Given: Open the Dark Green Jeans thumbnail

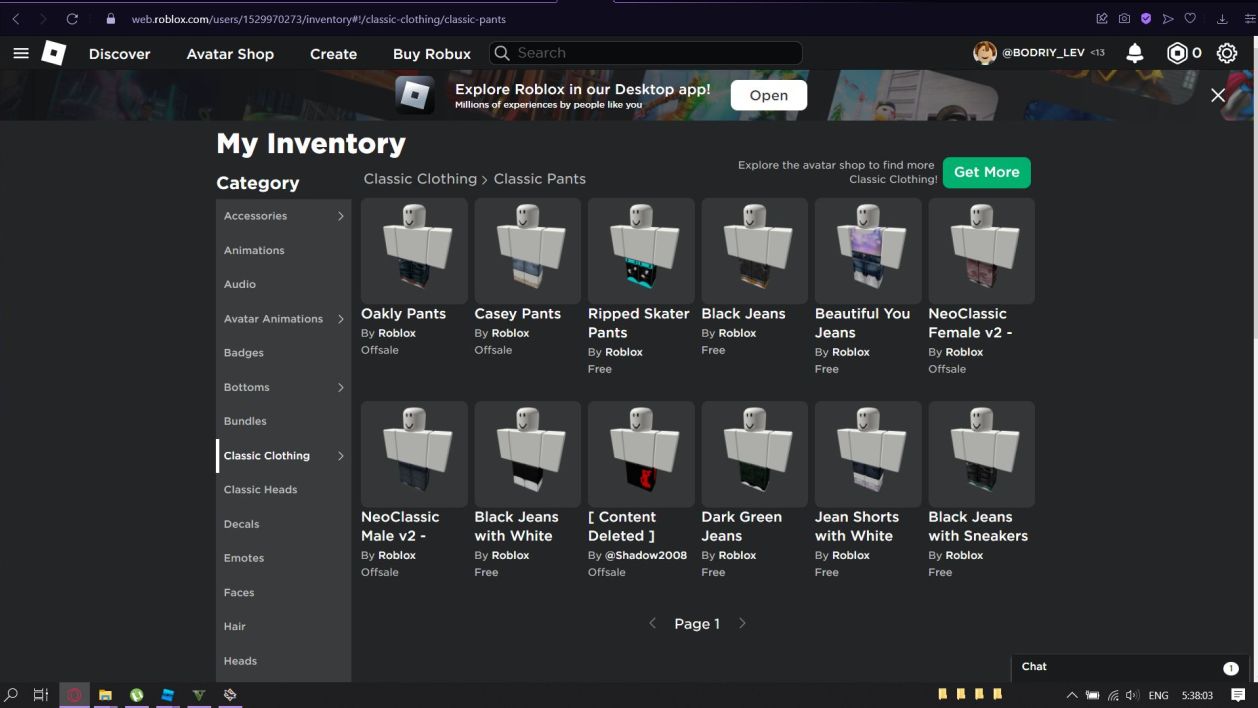Looking at the screenshot, I should [755, 454].
